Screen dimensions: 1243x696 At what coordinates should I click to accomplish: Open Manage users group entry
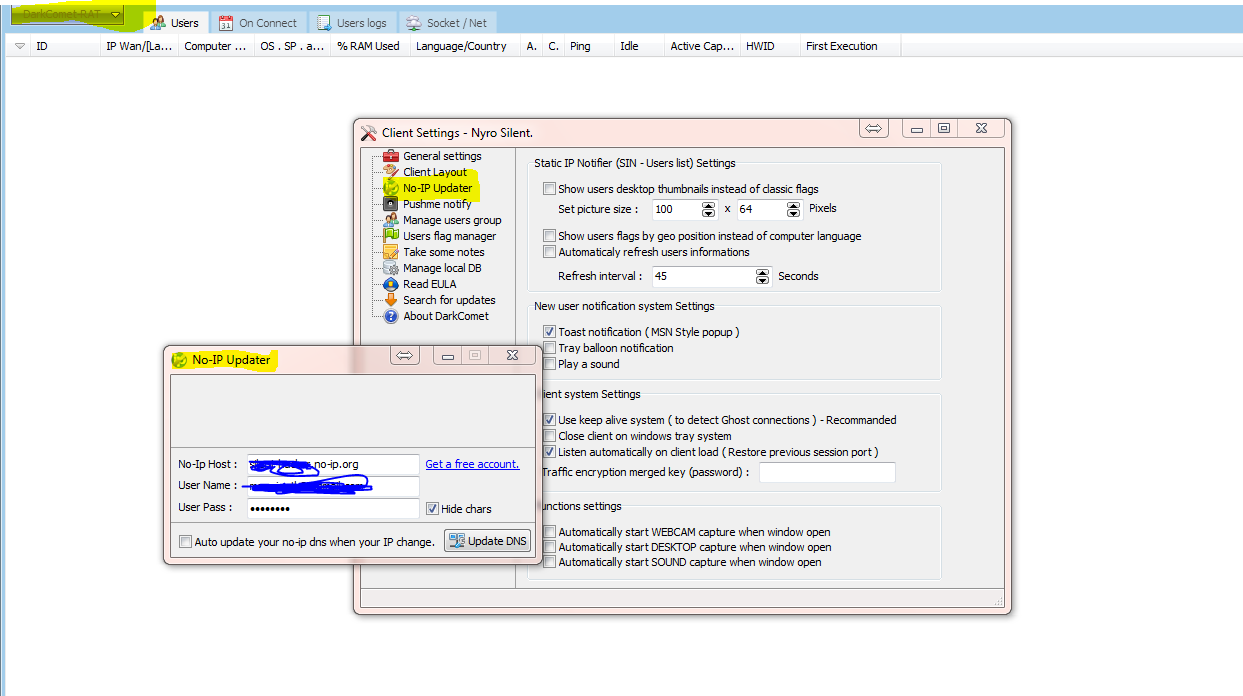click(452, 220)
